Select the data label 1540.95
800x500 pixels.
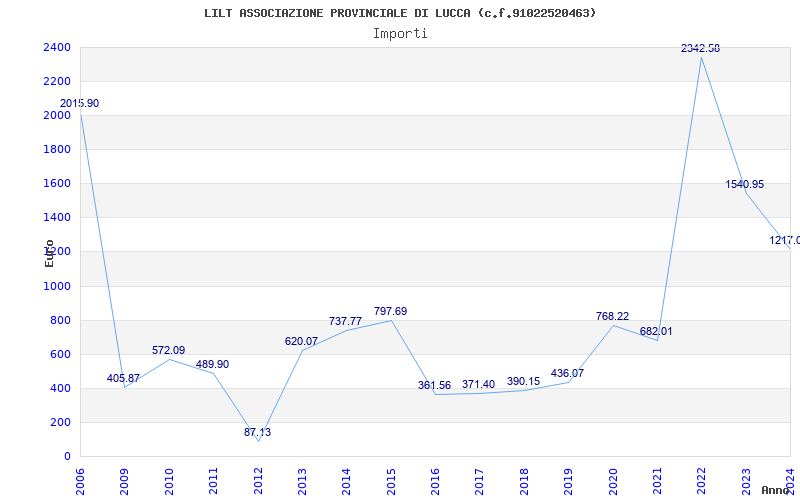(x=745, y=185)
